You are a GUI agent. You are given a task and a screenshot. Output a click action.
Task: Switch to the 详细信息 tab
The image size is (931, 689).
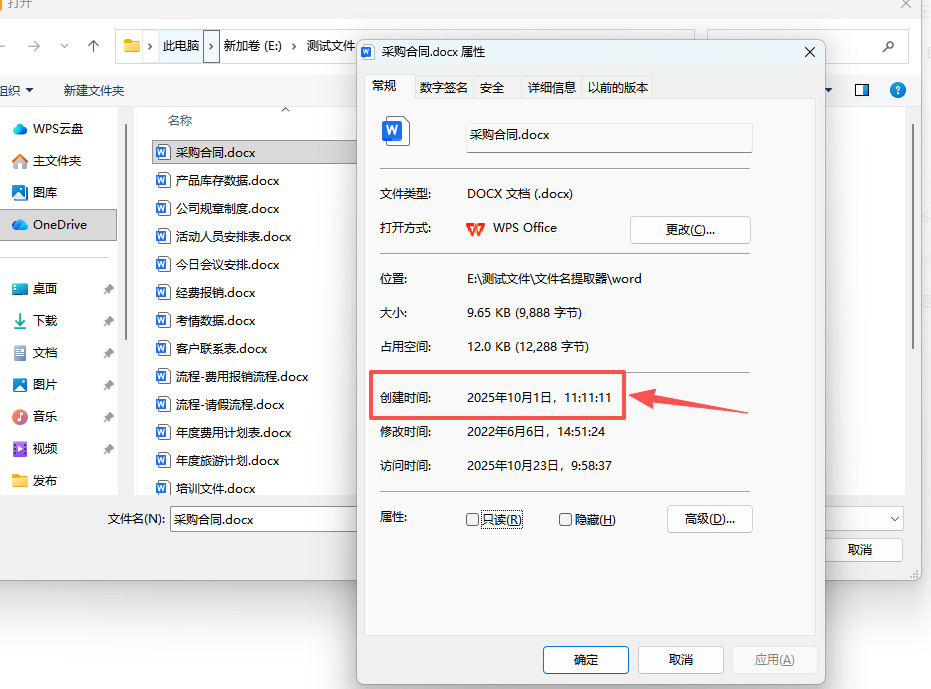552,88
